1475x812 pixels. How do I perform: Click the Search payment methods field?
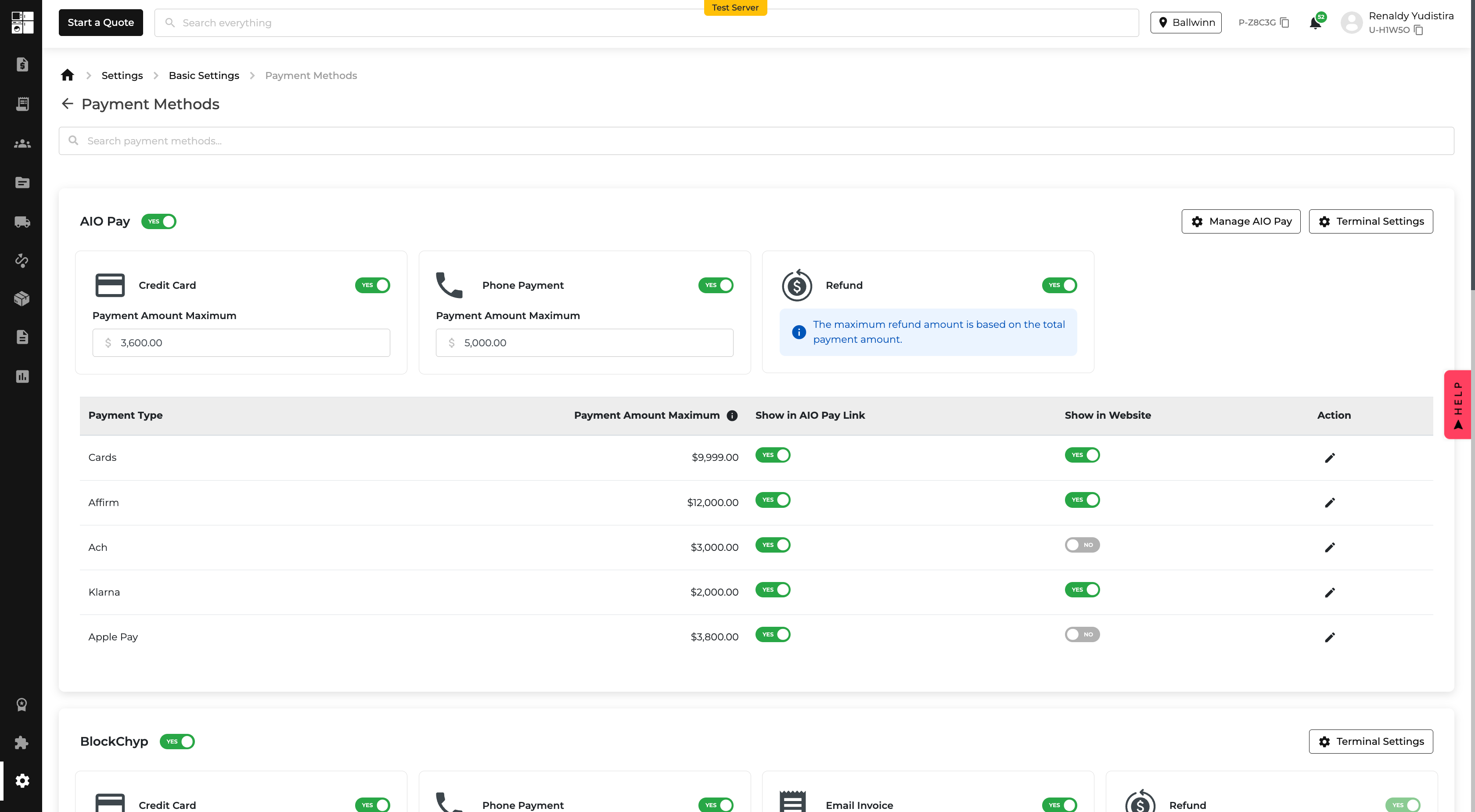(x=756, y=141)
